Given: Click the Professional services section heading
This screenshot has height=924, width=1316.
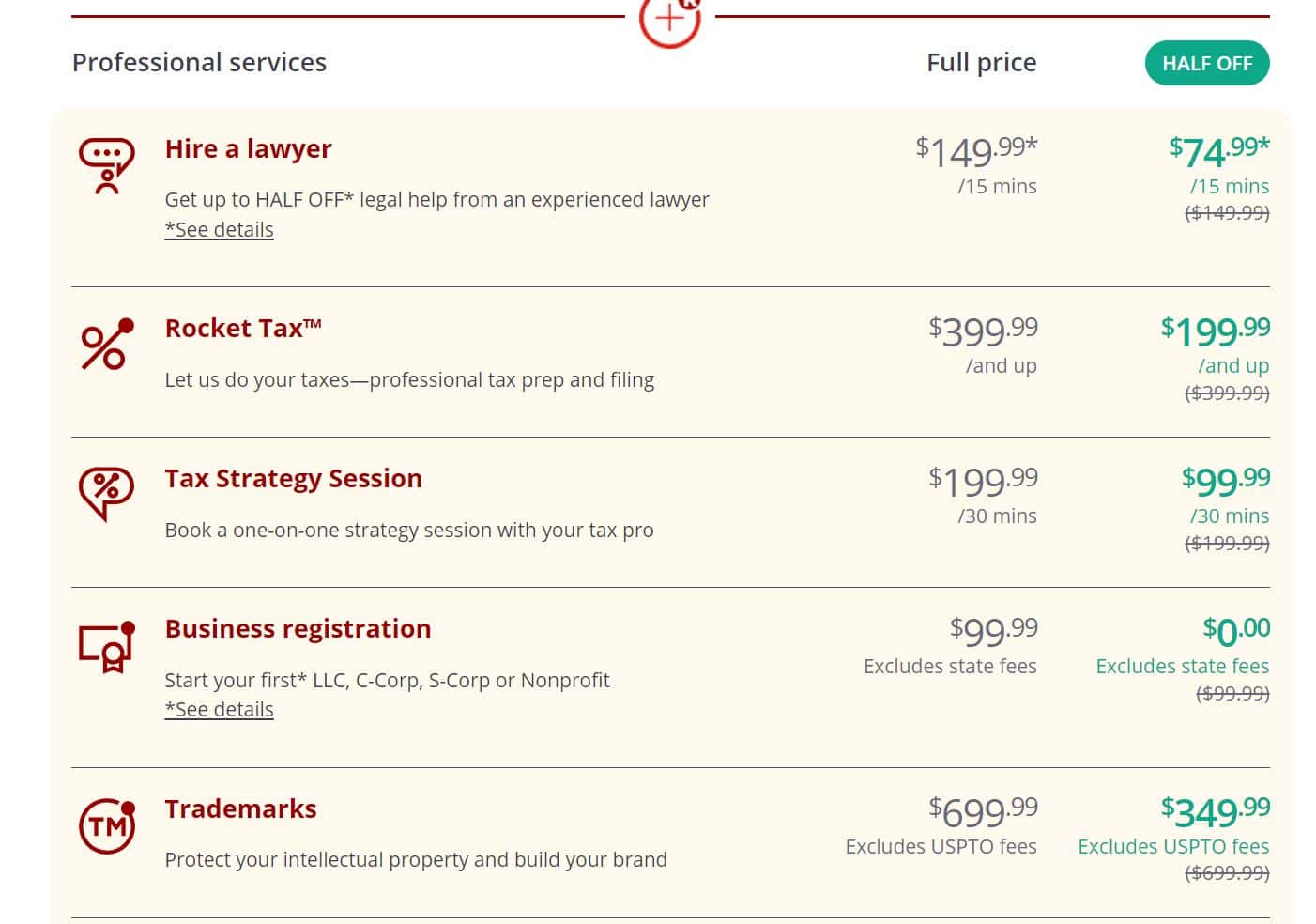Looking at the screenshot, I should point(199,62).
